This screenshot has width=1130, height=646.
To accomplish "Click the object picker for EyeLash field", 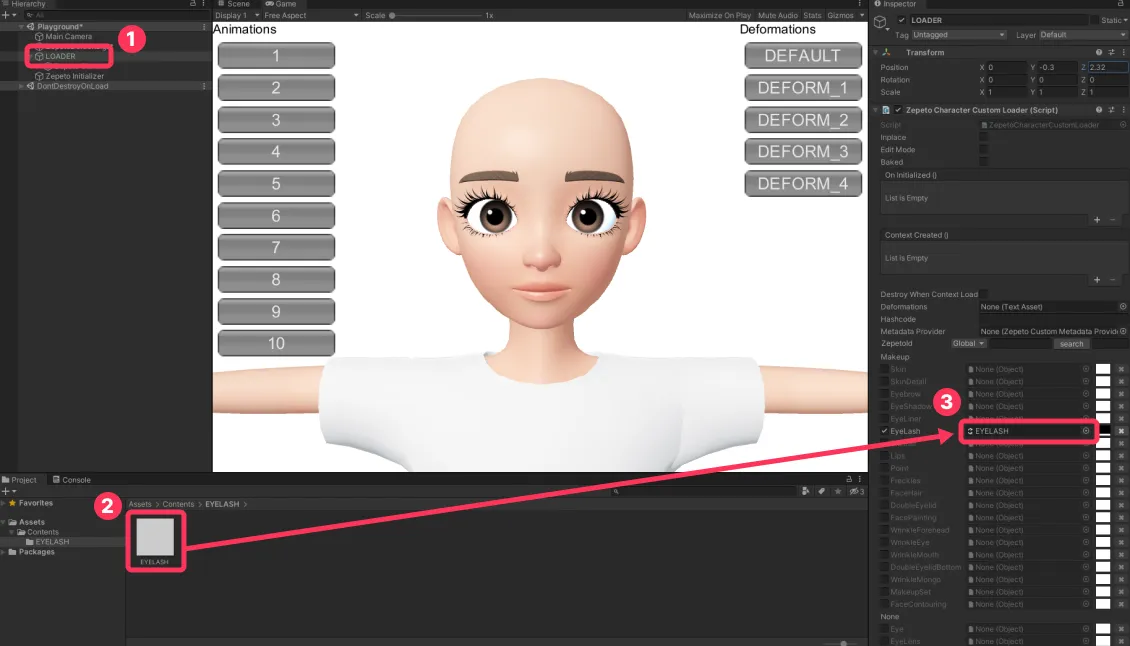I will point(1085,431).
